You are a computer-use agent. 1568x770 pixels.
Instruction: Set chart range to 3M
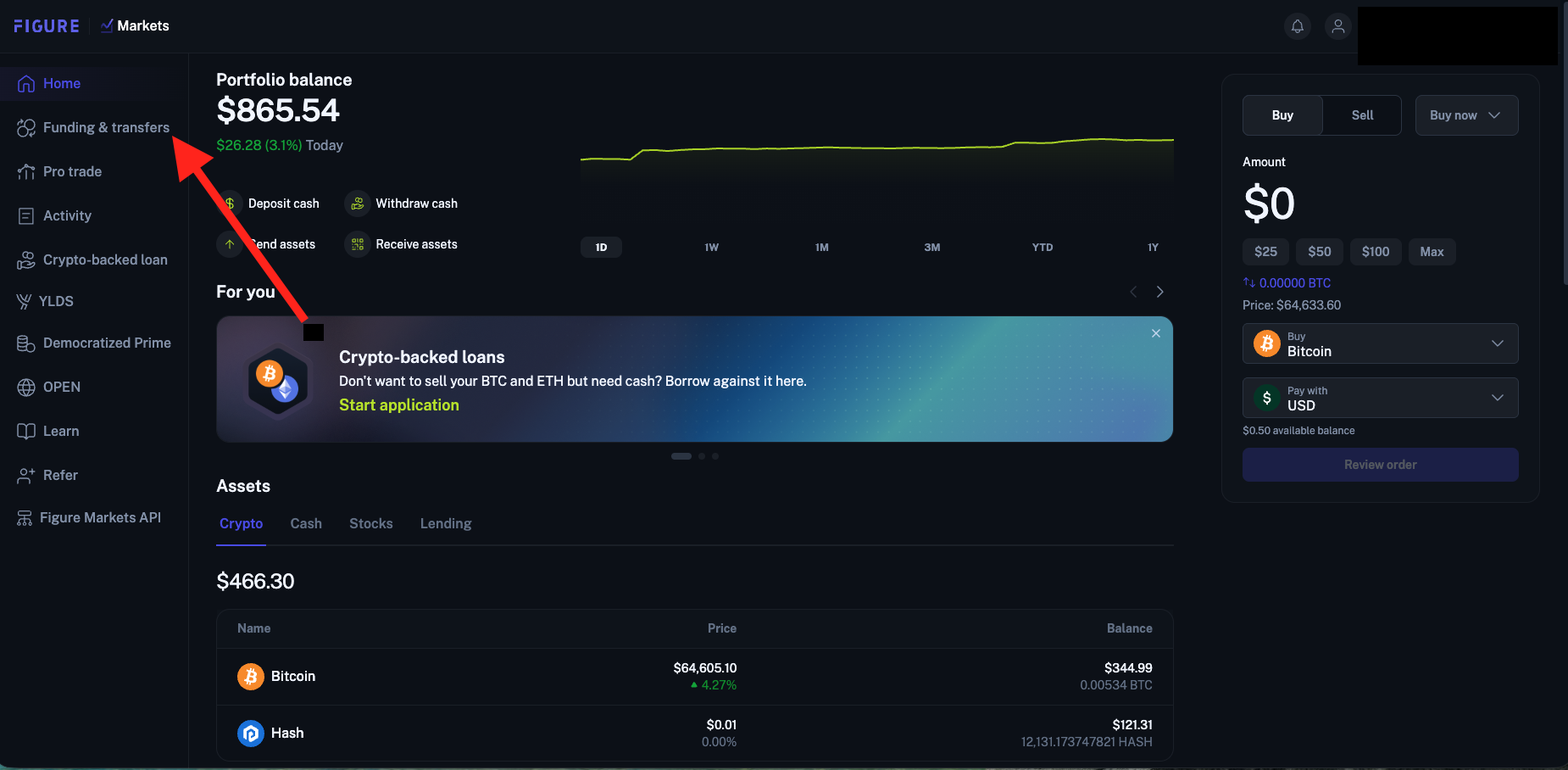pyautogui.click(x=932, y=248)
